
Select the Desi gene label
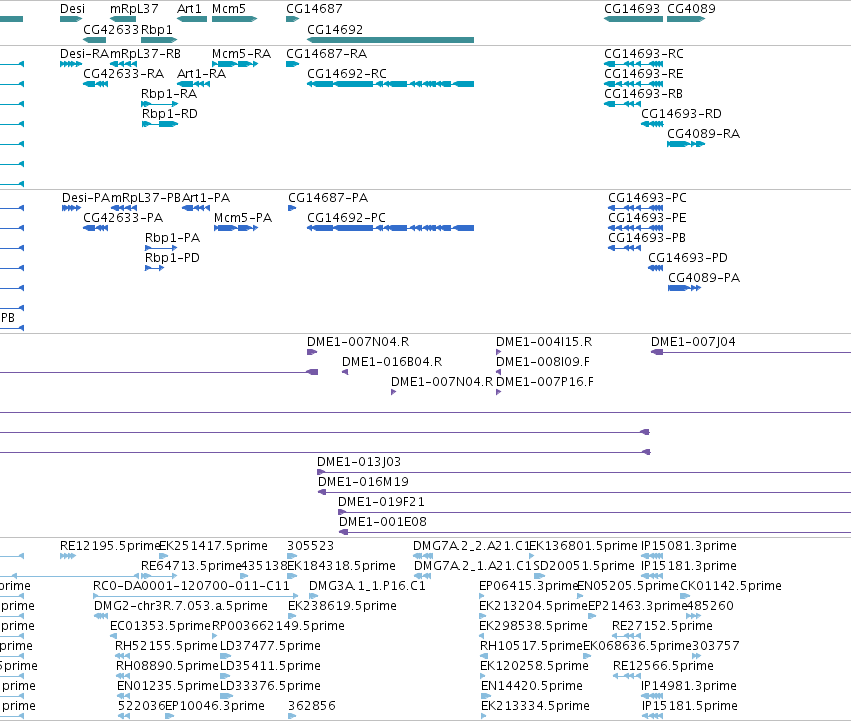[72, 9]
